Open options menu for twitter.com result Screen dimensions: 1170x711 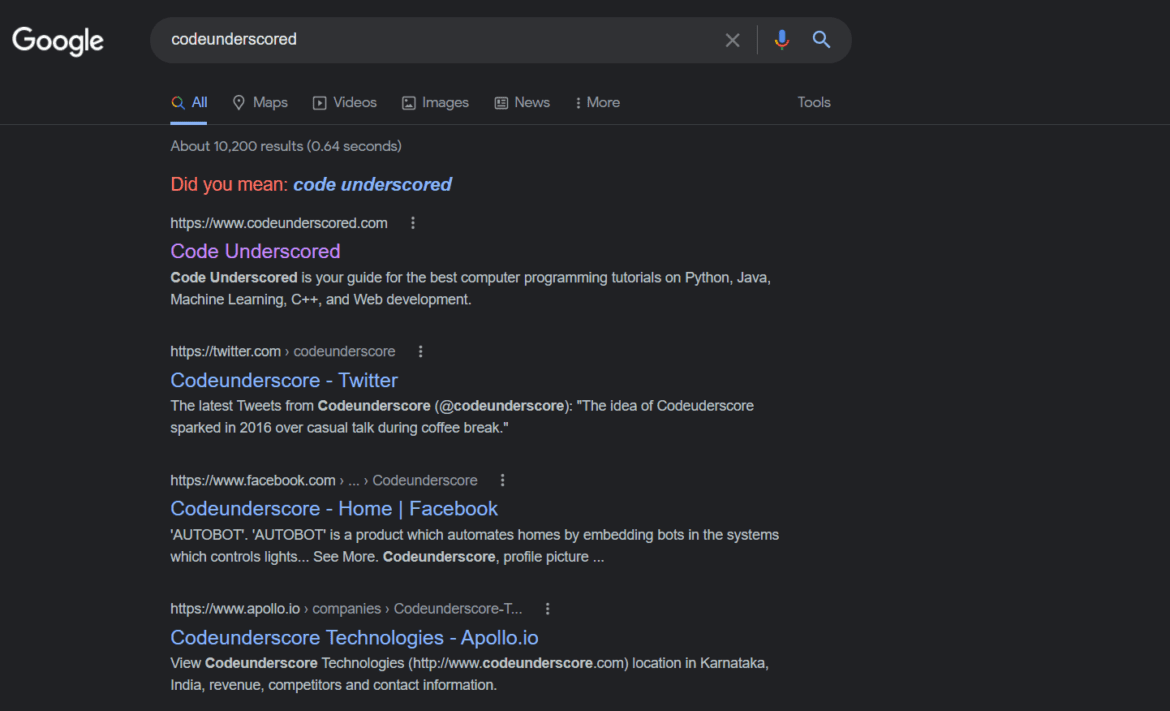click(x=420, y=351)
